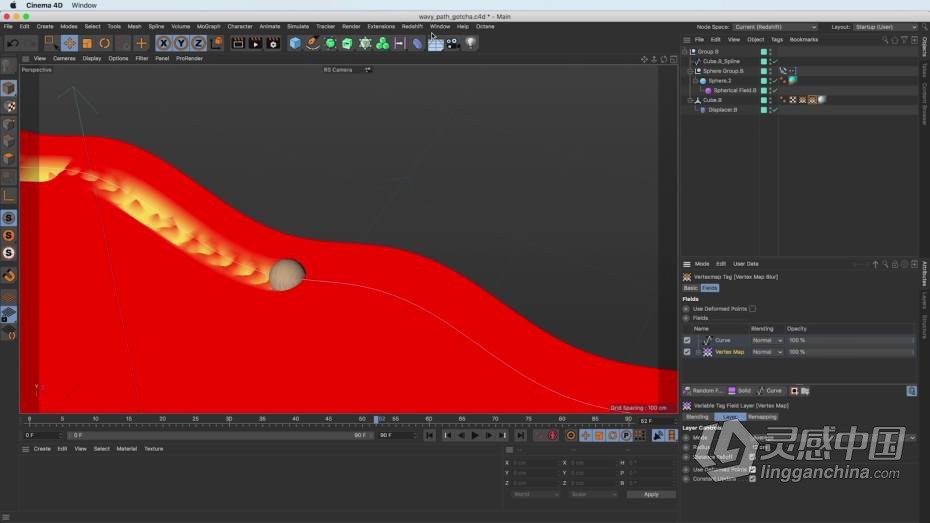Switch to the Remapping tab

[762, 417]
